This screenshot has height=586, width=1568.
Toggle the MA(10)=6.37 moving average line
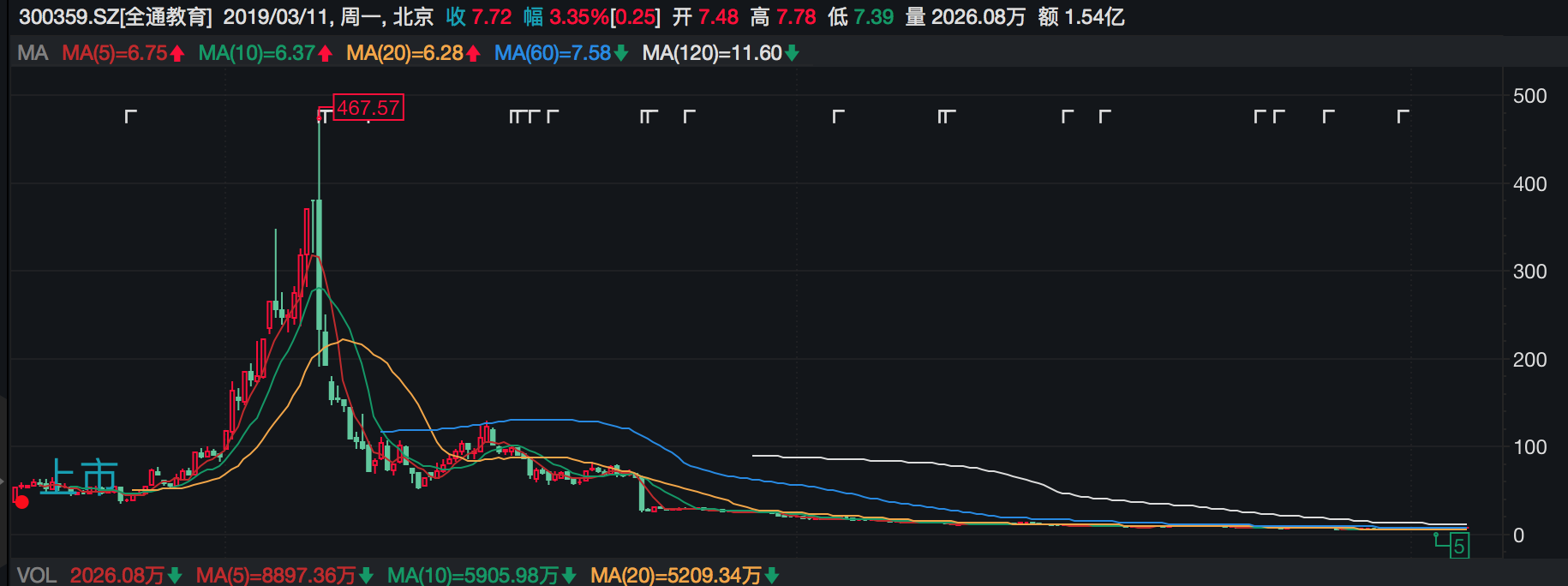pyautogui.click(x=256, y=53)
